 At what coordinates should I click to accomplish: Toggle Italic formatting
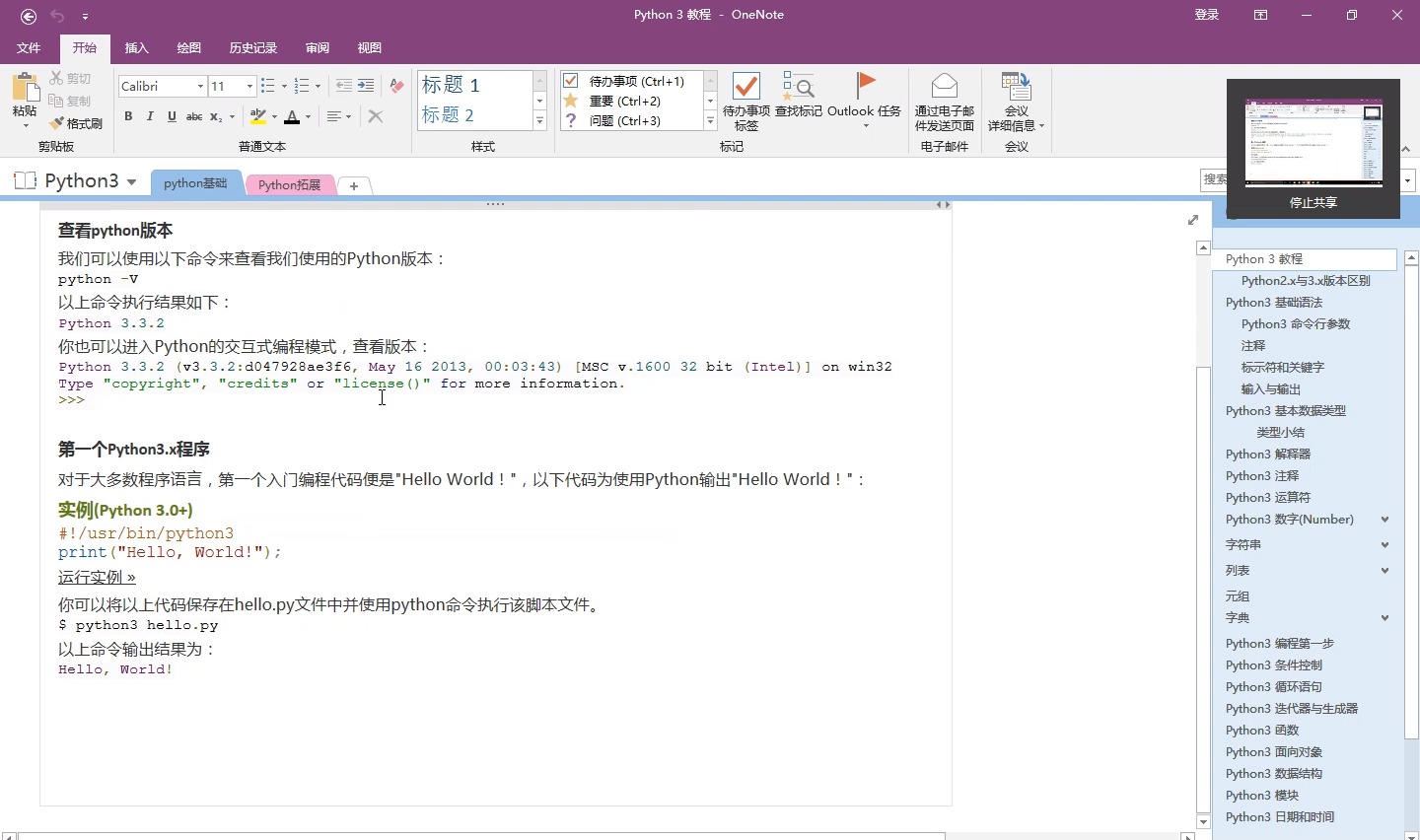click(x=150, y=116)
